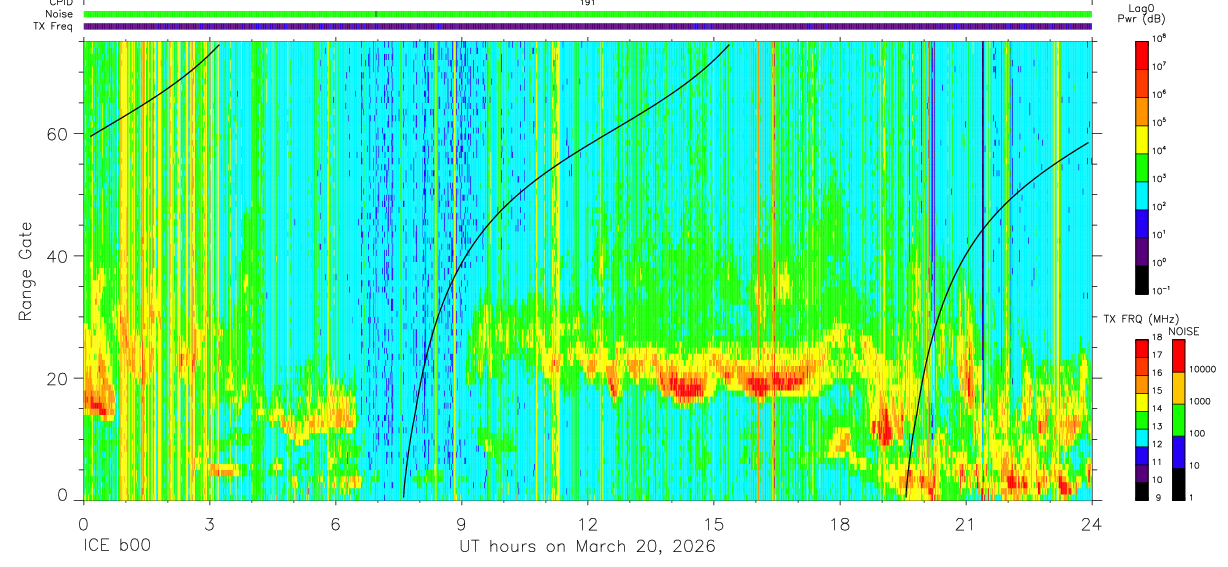The width and height of the screenshot is (1228, 567).
Task: Click the '24' tick on the UT hours axis
Action: point(1091,523)
